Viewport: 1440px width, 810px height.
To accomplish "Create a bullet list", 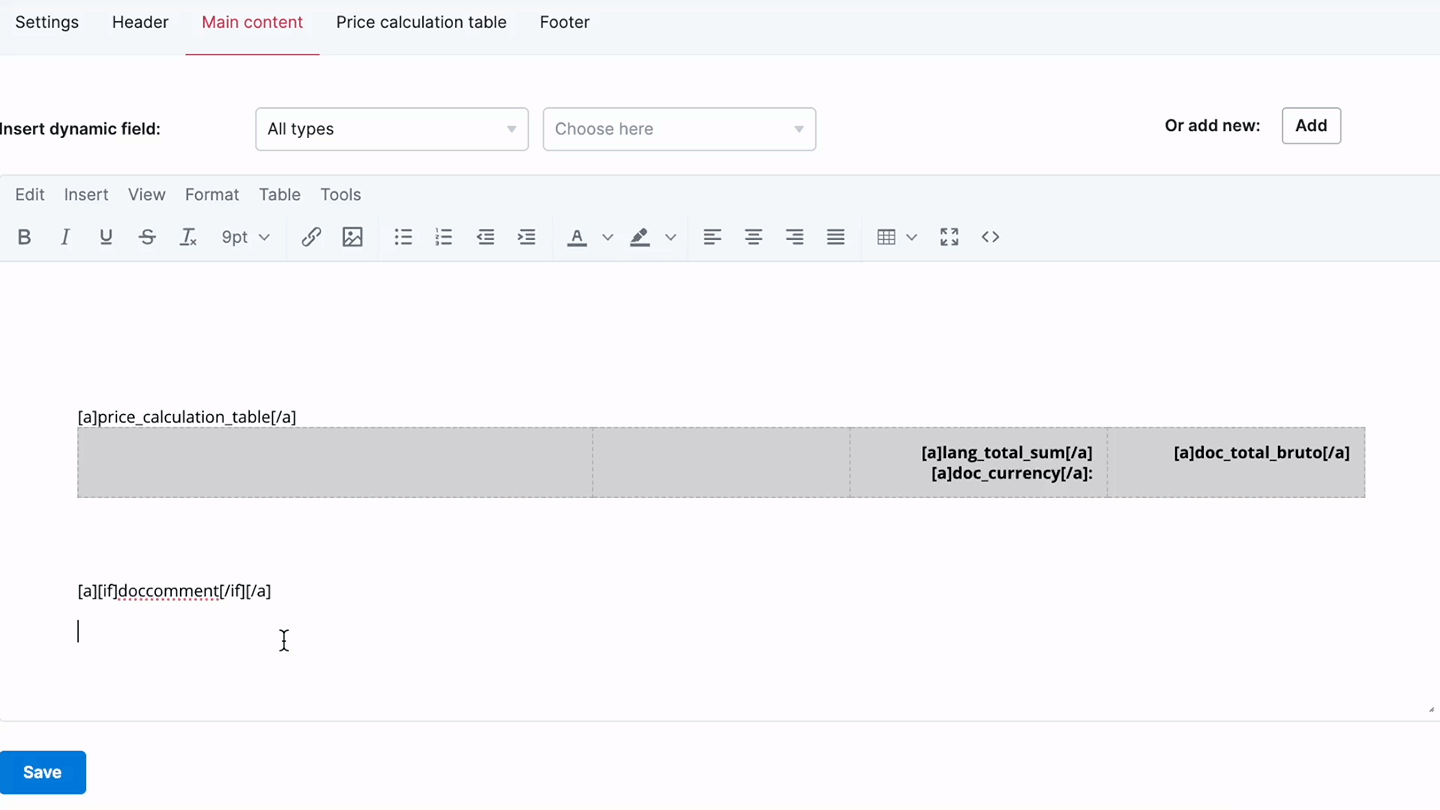I will 403,237.
